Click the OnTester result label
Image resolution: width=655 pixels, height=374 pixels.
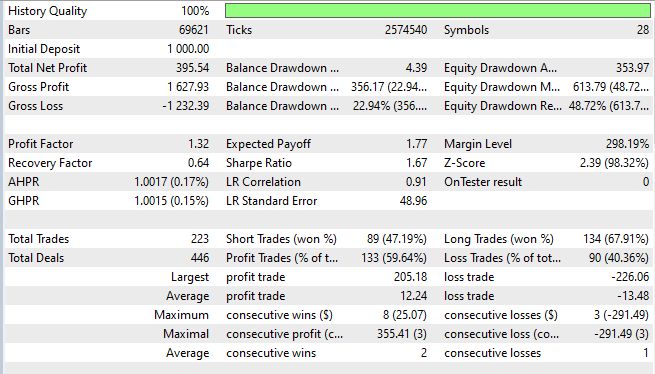tap(483, 182)
